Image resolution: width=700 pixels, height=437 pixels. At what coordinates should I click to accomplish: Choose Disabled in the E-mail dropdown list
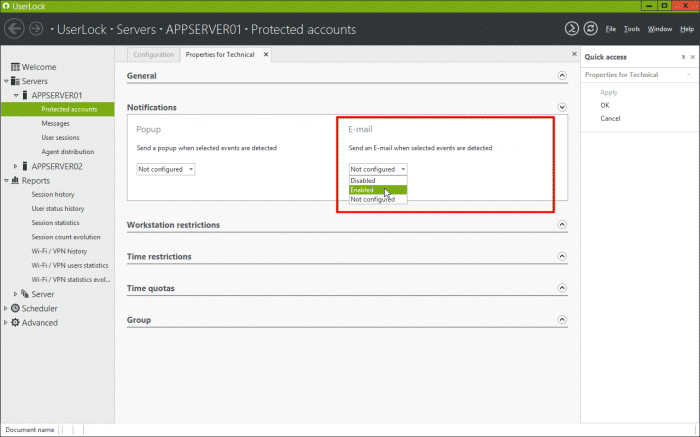pos(363,181)
